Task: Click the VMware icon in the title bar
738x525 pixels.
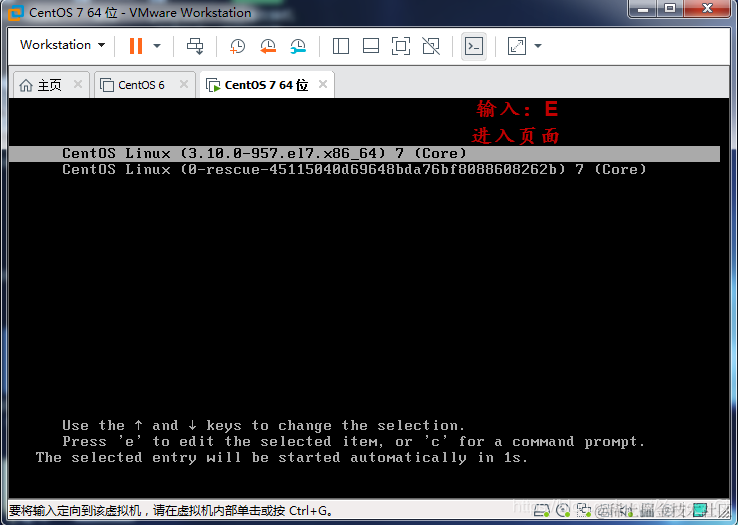Action: coord(16,13)
